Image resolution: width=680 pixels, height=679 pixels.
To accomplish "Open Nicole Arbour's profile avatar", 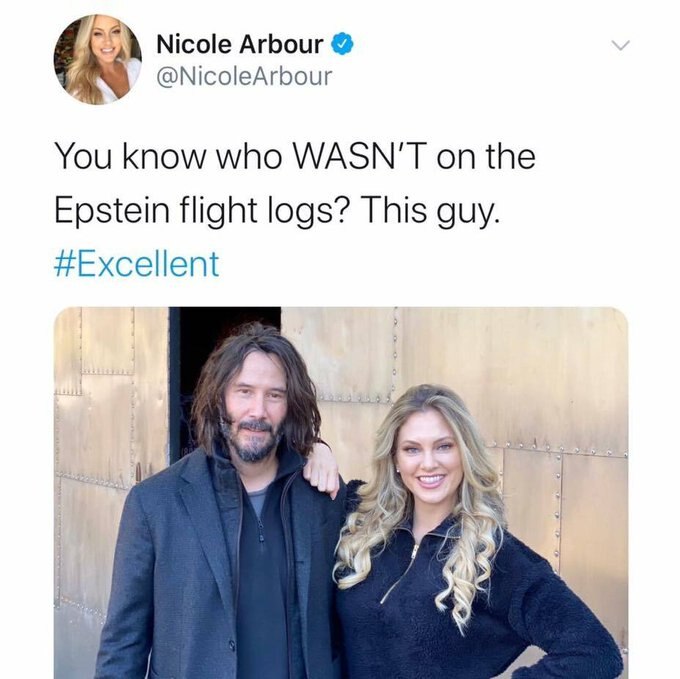I will [98, 59].
